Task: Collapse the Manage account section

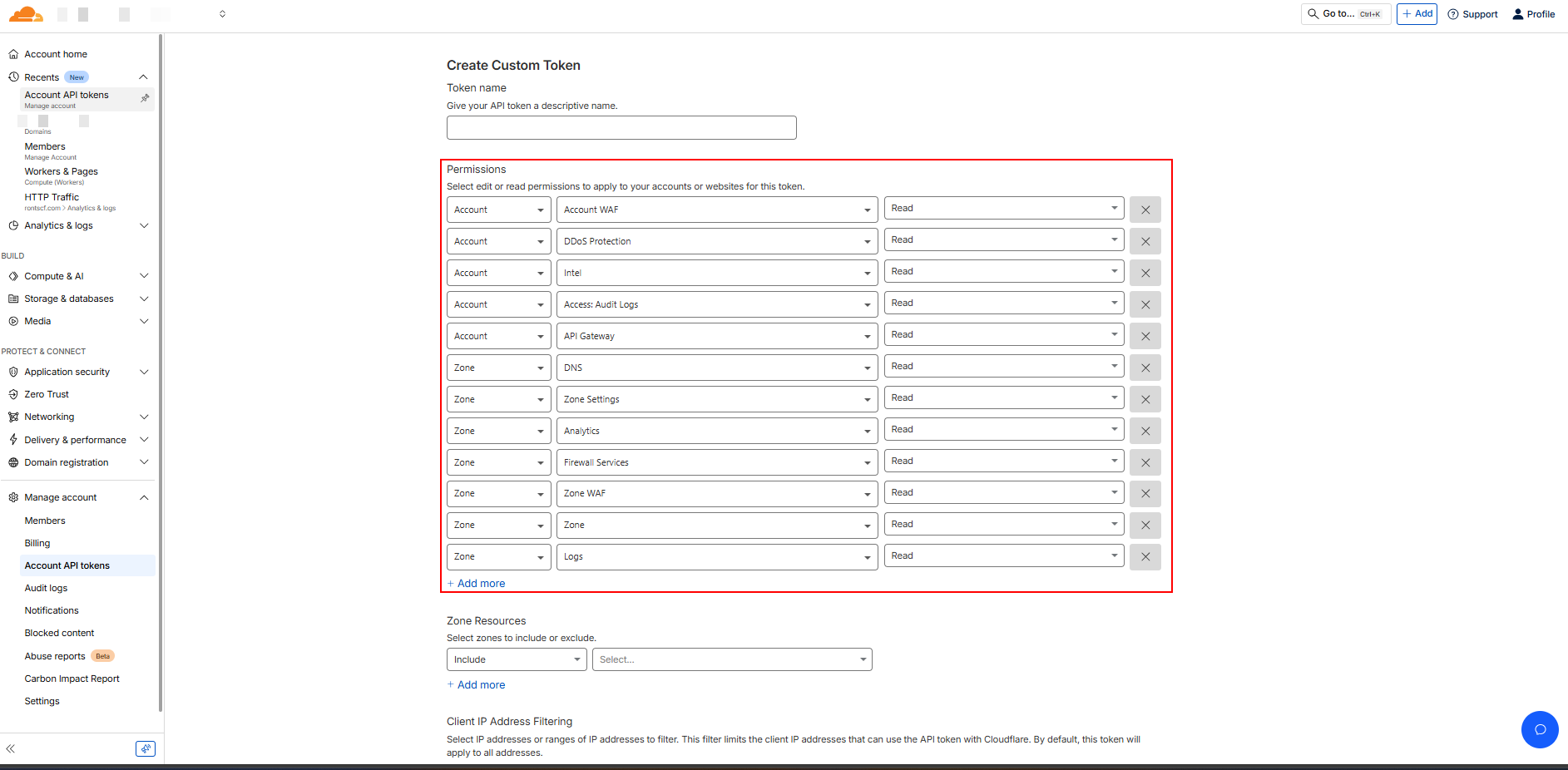Action: point(144,497)
